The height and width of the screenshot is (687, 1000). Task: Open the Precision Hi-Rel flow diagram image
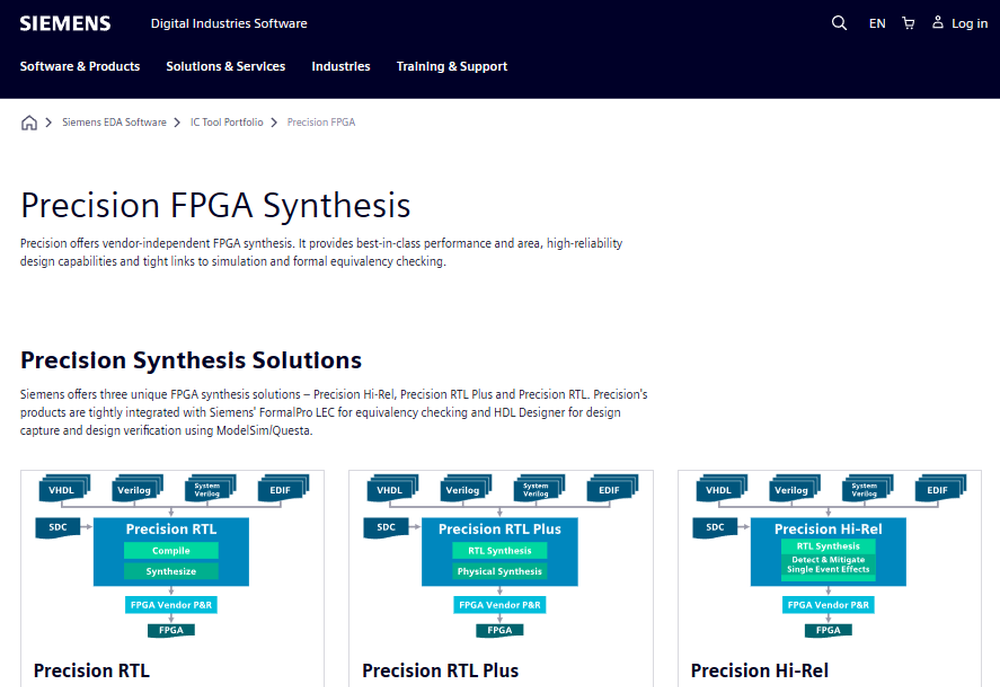click(829, 556)
